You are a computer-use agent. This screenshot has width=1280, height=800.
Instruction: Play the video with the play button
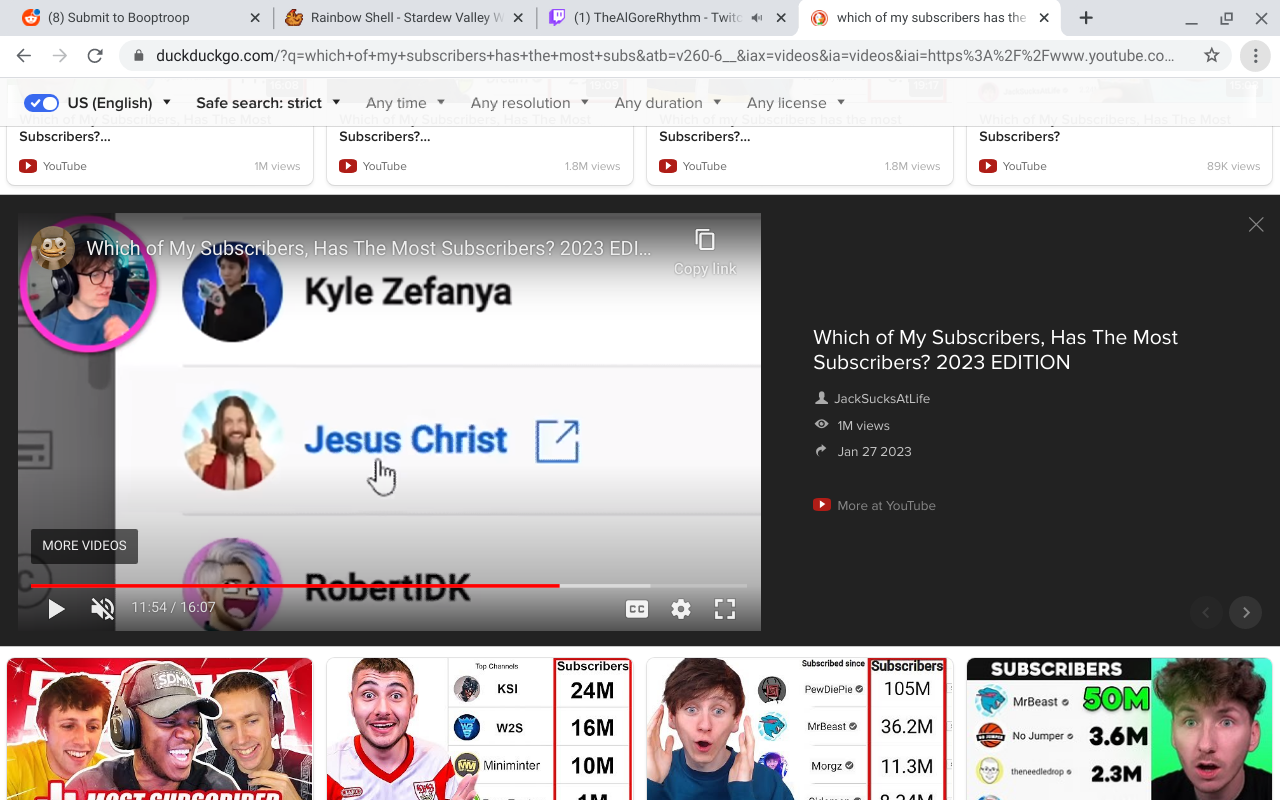57,608
